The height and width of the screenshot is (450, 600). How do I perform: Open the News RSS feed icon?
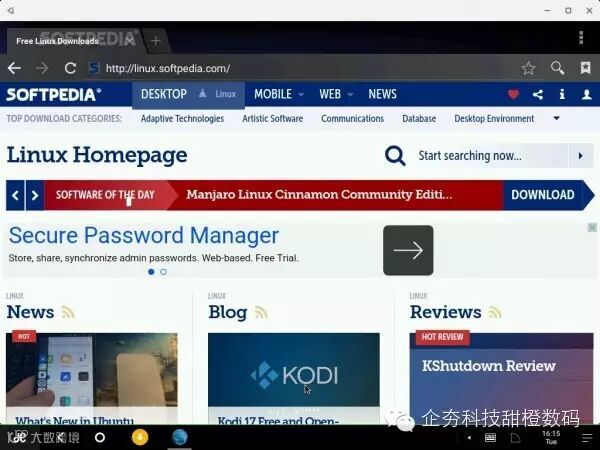68,312
